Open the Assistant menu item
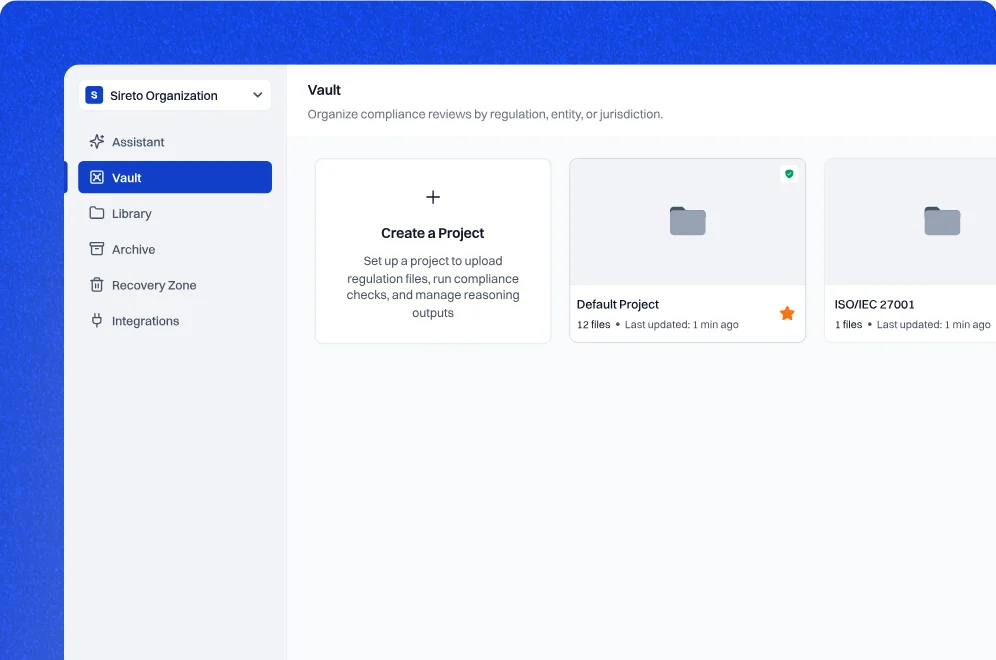Image resolution: width=996 pixels, height=660 pixels. (x=175, y=142)
